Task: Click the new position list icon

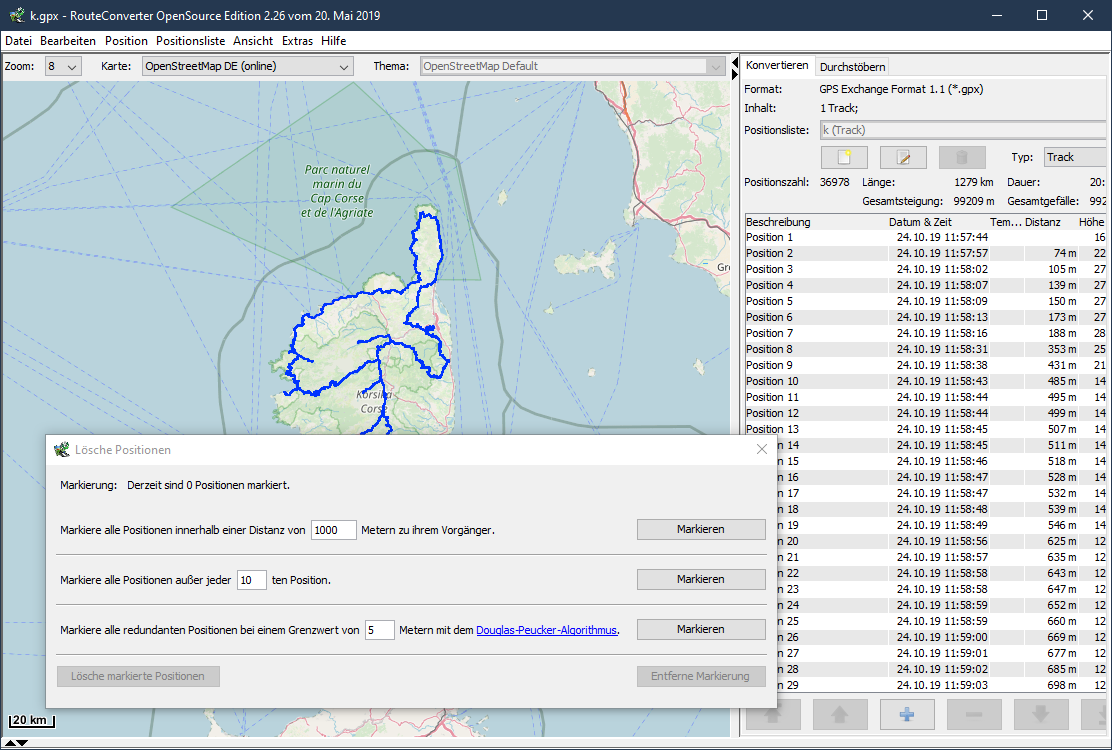Action: tap(844, 157)
